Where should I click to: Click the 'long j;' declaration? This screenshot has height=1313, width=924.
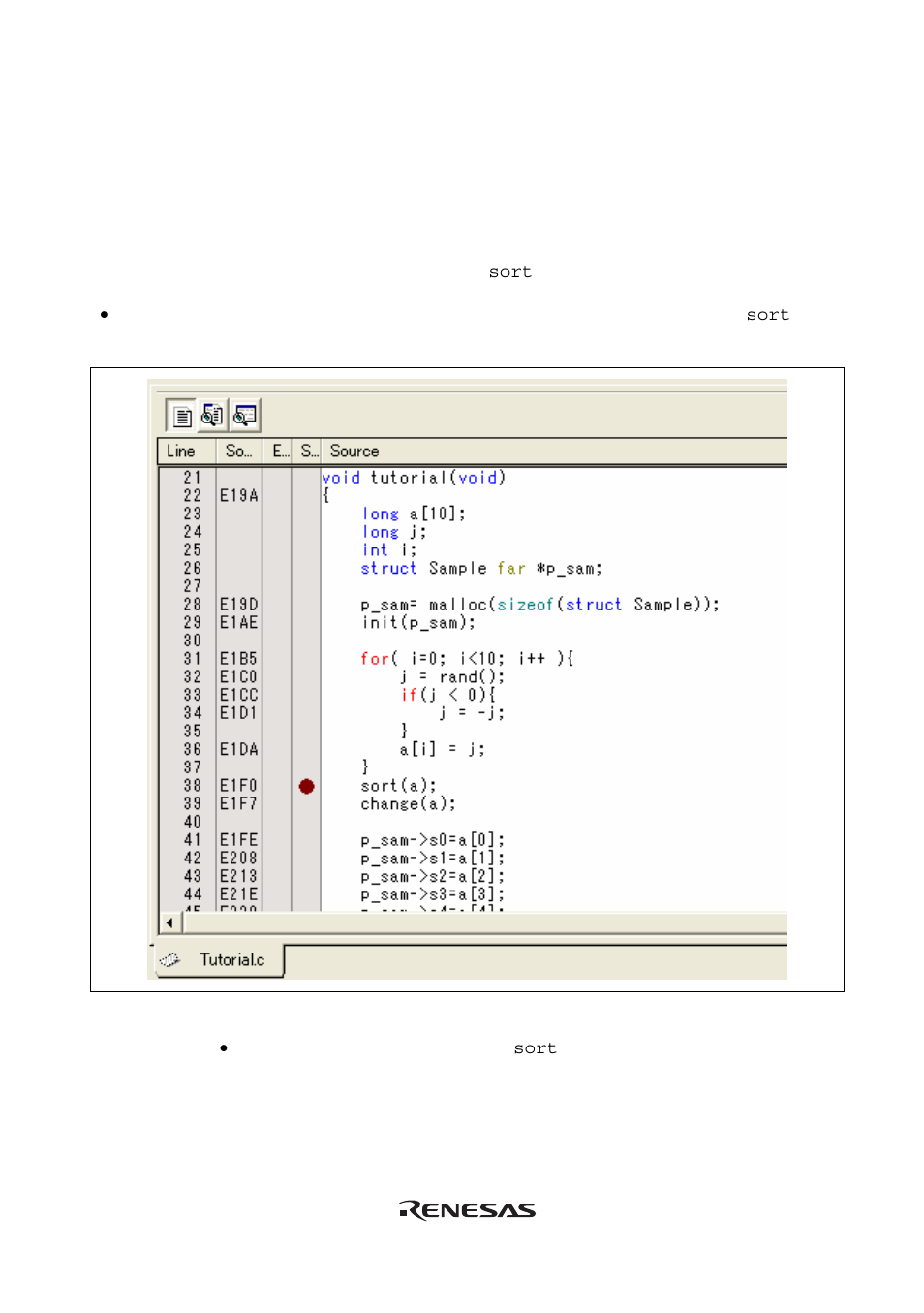tap(394, 532)
